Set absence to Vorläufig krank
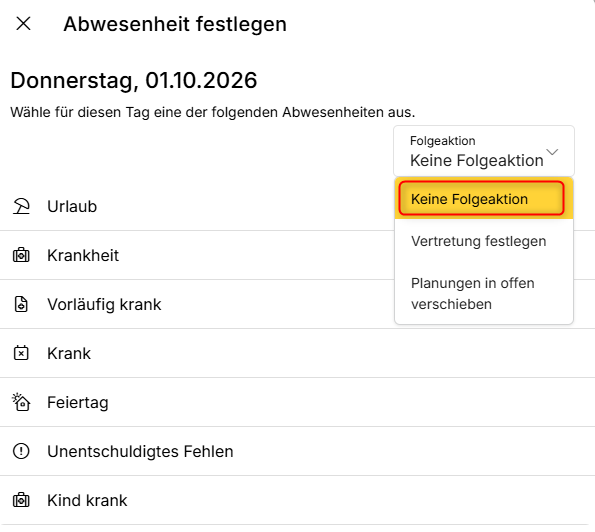The image size is (595, 532). click(197, 304)
